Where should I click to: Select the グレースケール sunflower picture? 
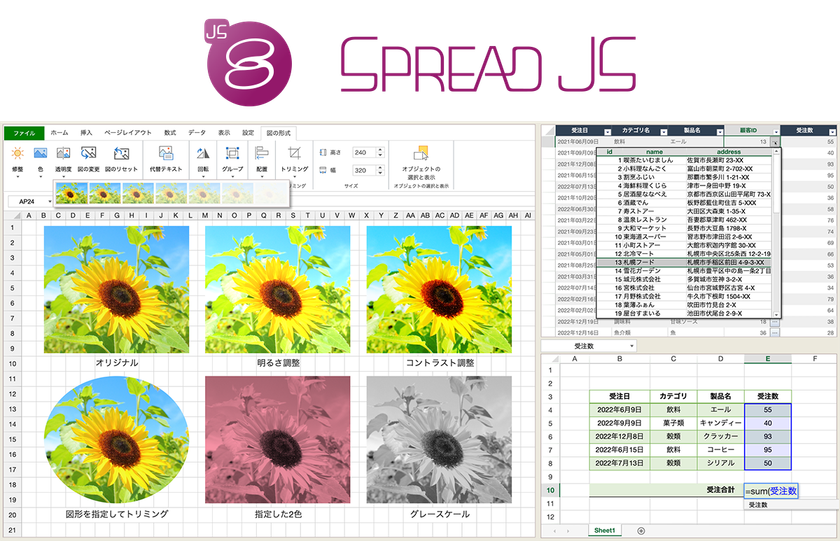[x=439, y=440]
